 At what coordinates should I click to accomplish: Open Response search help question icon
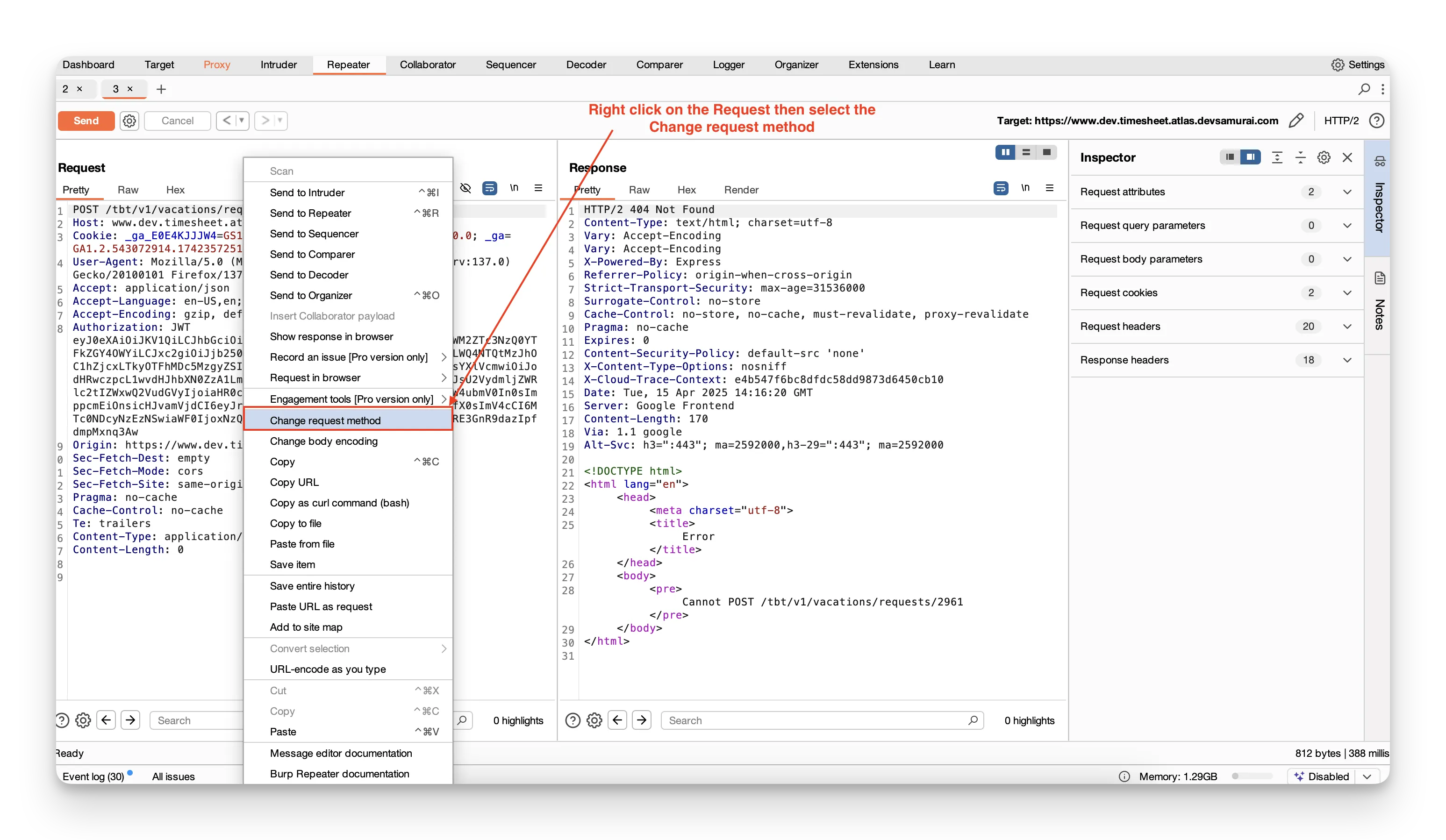click(x=573, y=721)
